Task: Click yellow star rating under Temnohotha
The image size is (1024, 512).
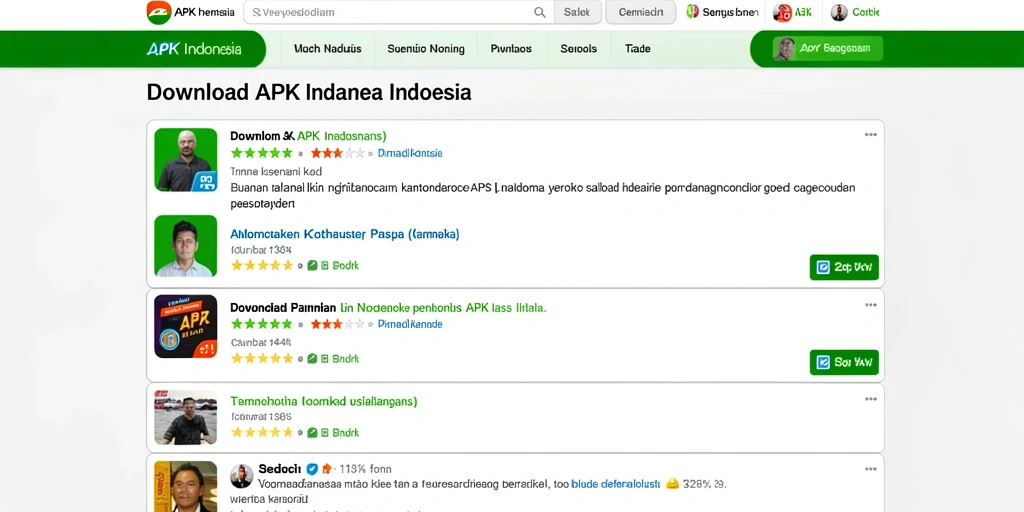Action: coord(262,432)
